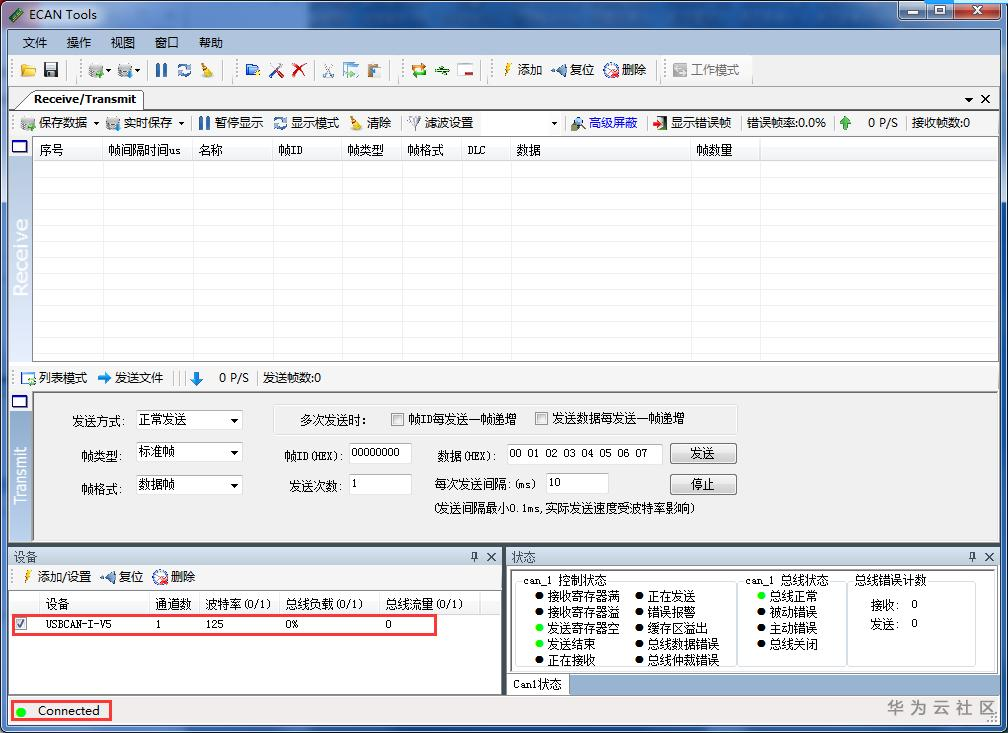Click the green USB connector icon
1008x733 pixels.
[x=442, y=70]
